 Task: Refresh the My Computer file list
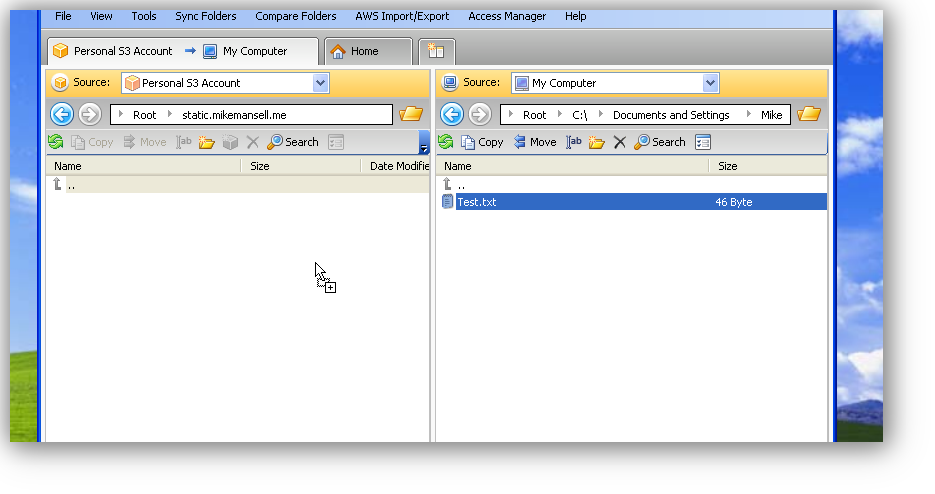(x=445, y=142)
